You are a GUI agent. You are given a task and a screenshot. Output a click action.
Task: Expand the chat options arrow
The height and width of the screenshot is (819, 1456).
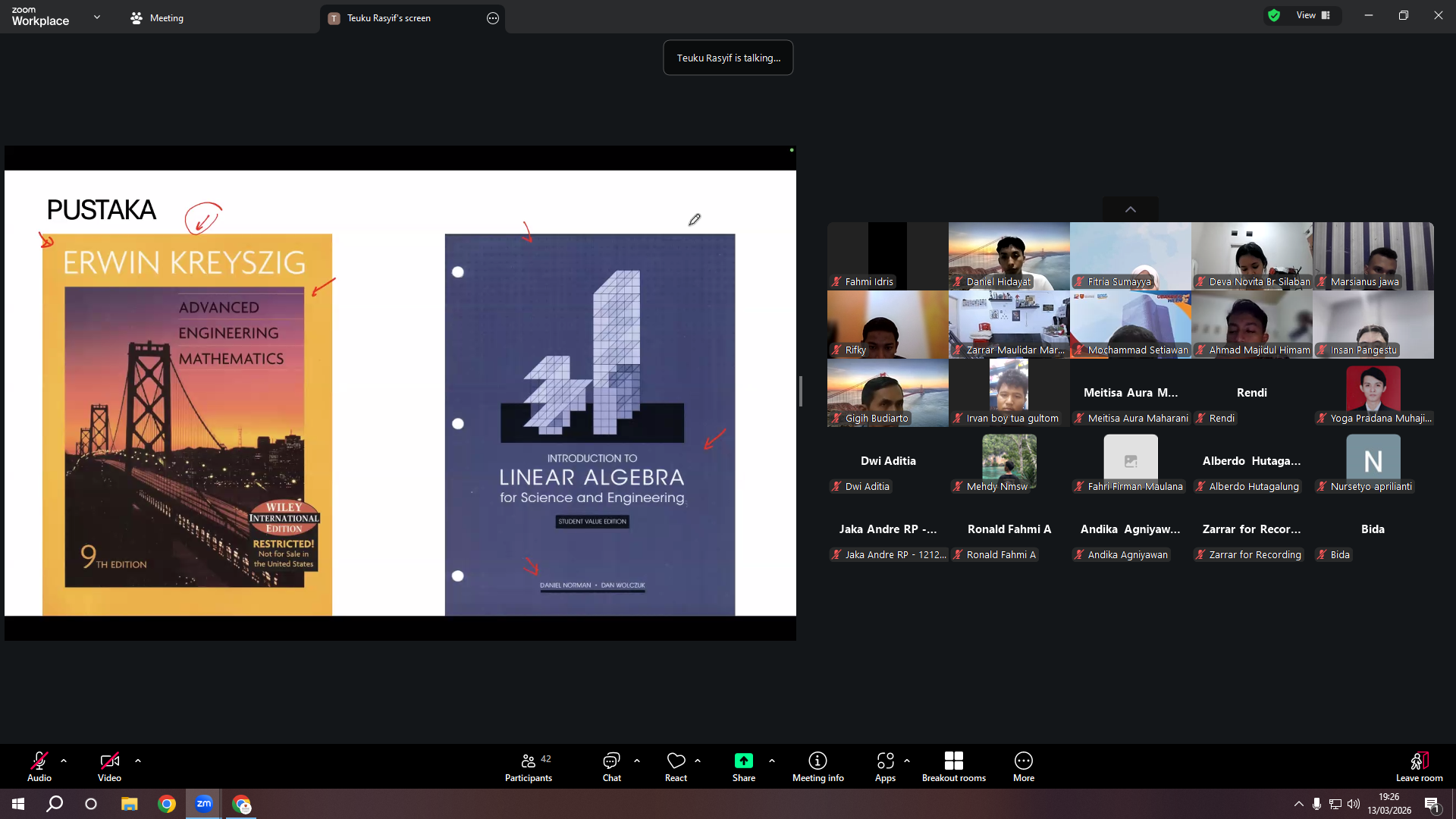click(x=637, y=761)
